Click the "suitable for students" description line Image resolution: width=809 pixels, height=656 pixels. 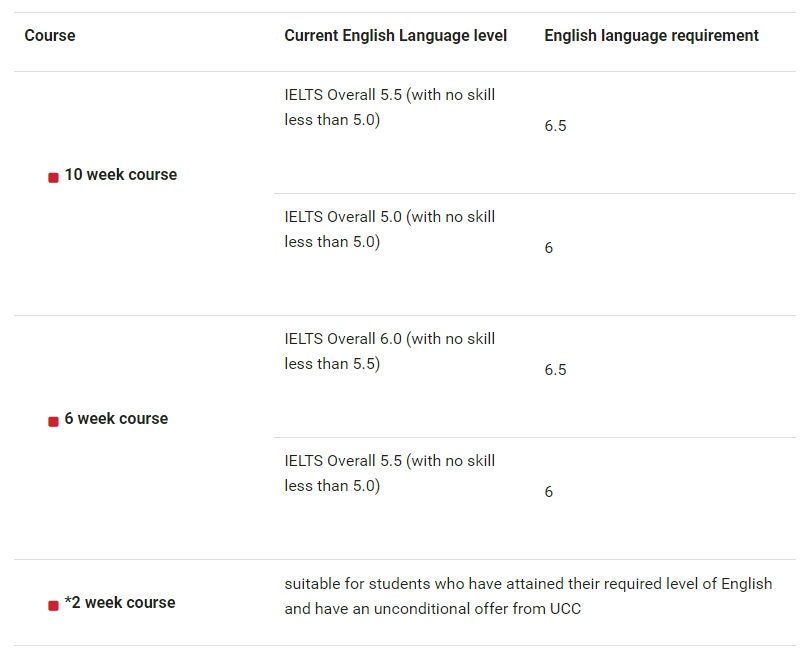pos(528,584)
